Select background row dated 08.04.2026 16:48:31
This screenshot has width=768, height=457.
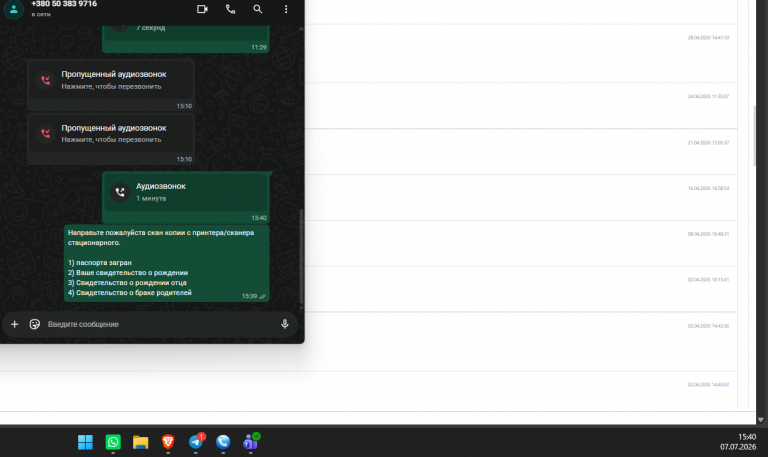(x=521, y=243)
